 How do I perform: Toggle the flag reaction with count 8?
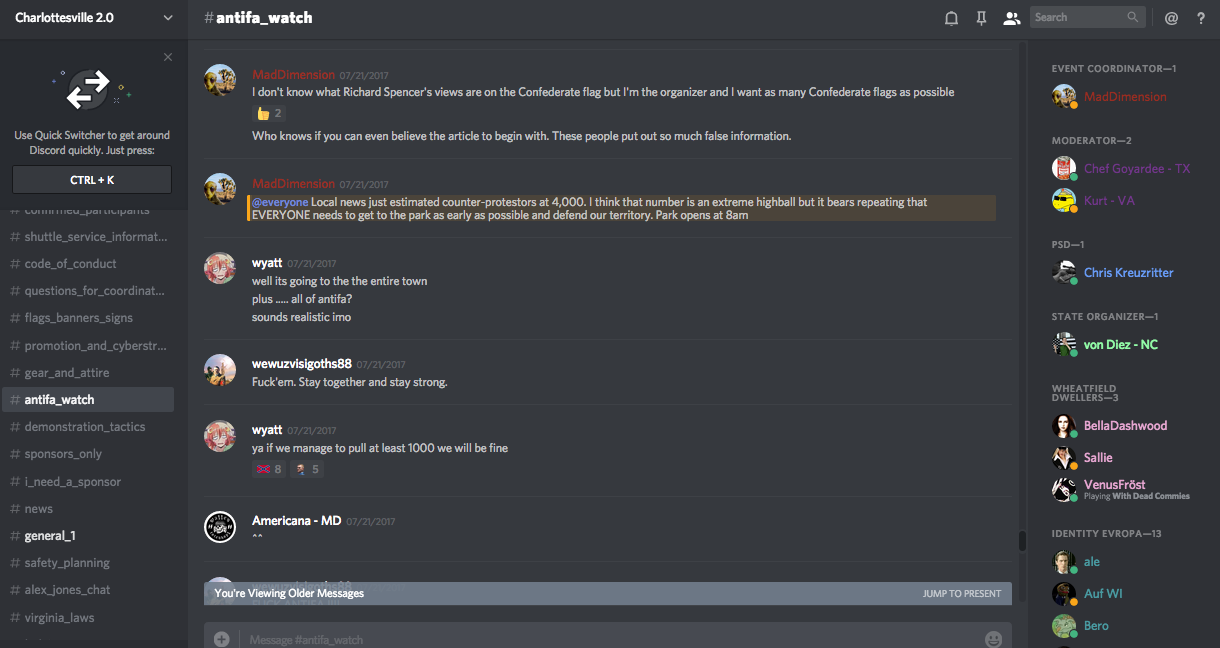[269, 469]
